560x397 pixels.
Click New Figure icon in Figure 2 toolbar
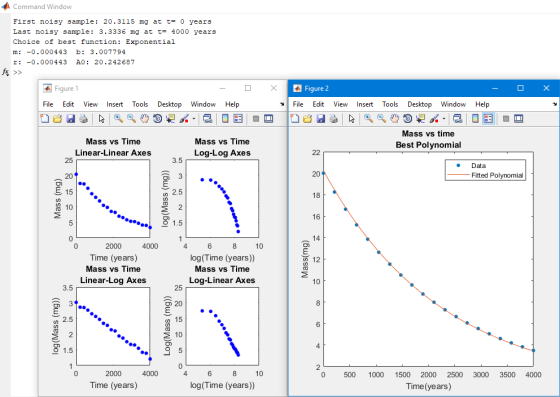pos(295,119)
